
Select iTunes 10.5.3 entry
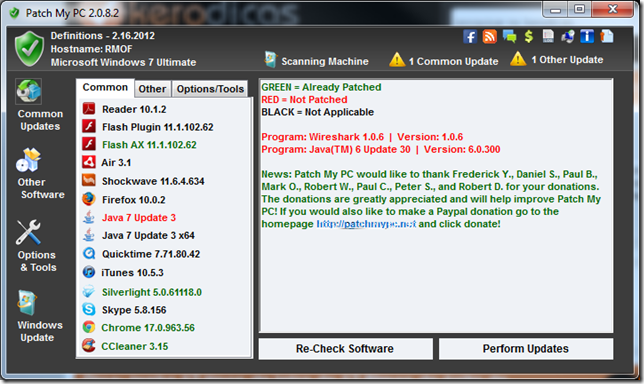(132, 273)
